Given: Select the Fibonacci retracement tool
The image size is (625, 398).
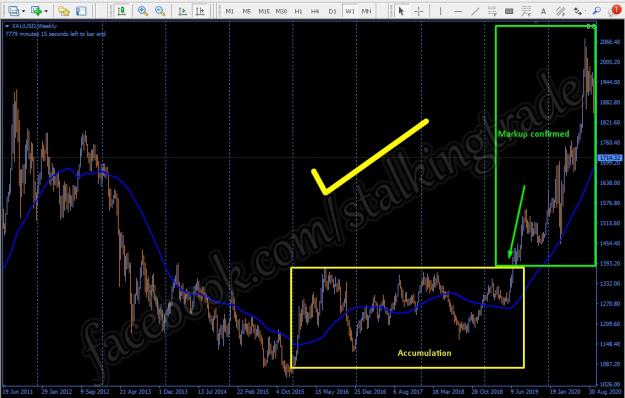Looking at the screenshot, I should (526, 11).
